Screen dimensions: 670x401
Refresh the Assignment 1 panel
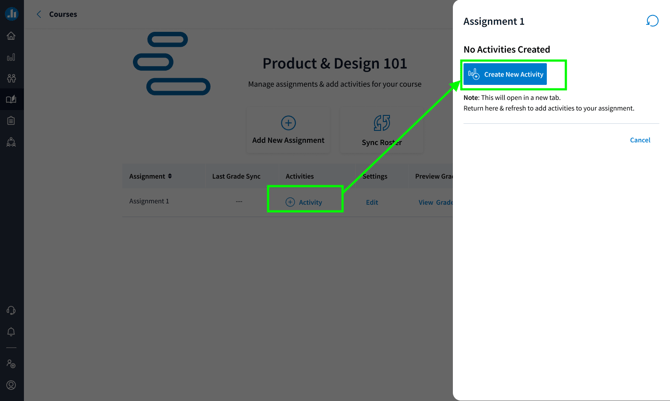pyautogui.click(x=652, y=21)
